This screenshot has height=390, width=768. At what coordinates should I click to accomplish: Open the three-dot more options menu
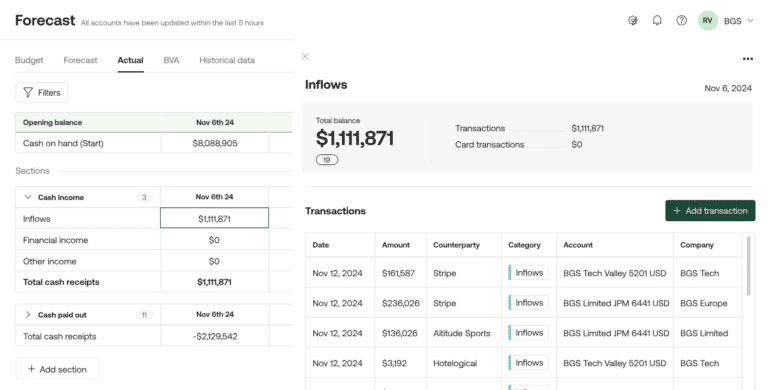click(747, 59)
